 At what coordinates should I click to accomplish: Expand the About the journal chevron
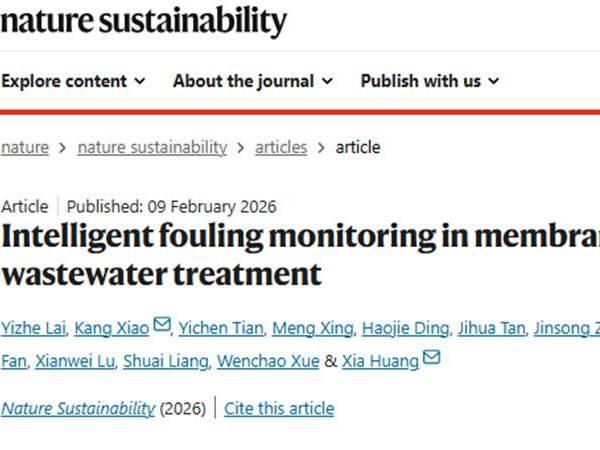coord(327,81)
